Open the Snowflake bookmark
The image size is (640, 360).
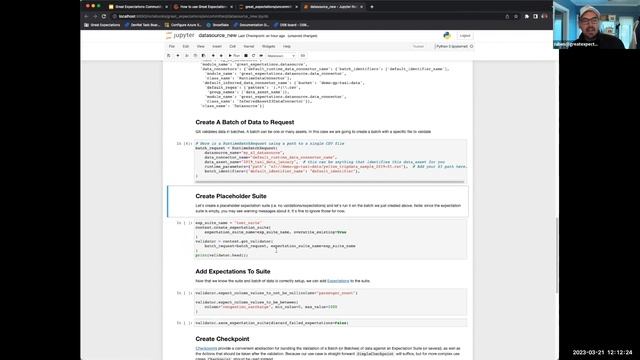click(217, 25)
